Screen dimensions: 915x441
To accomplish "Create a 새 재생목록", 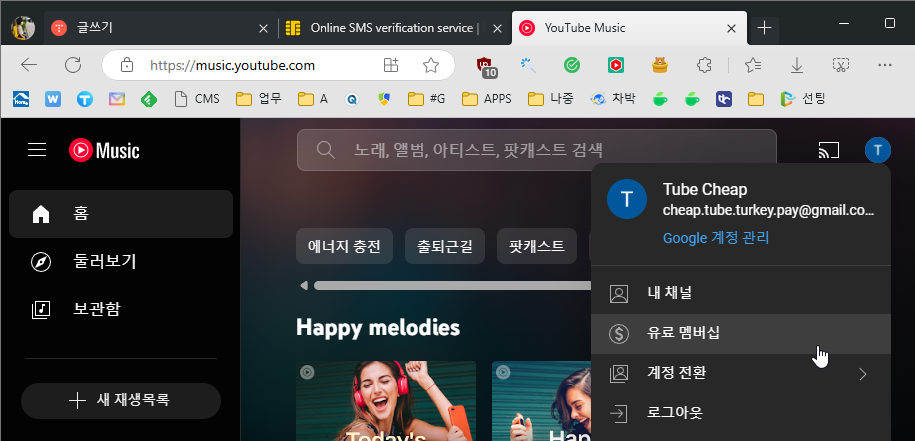I will [x=121, y=401].
